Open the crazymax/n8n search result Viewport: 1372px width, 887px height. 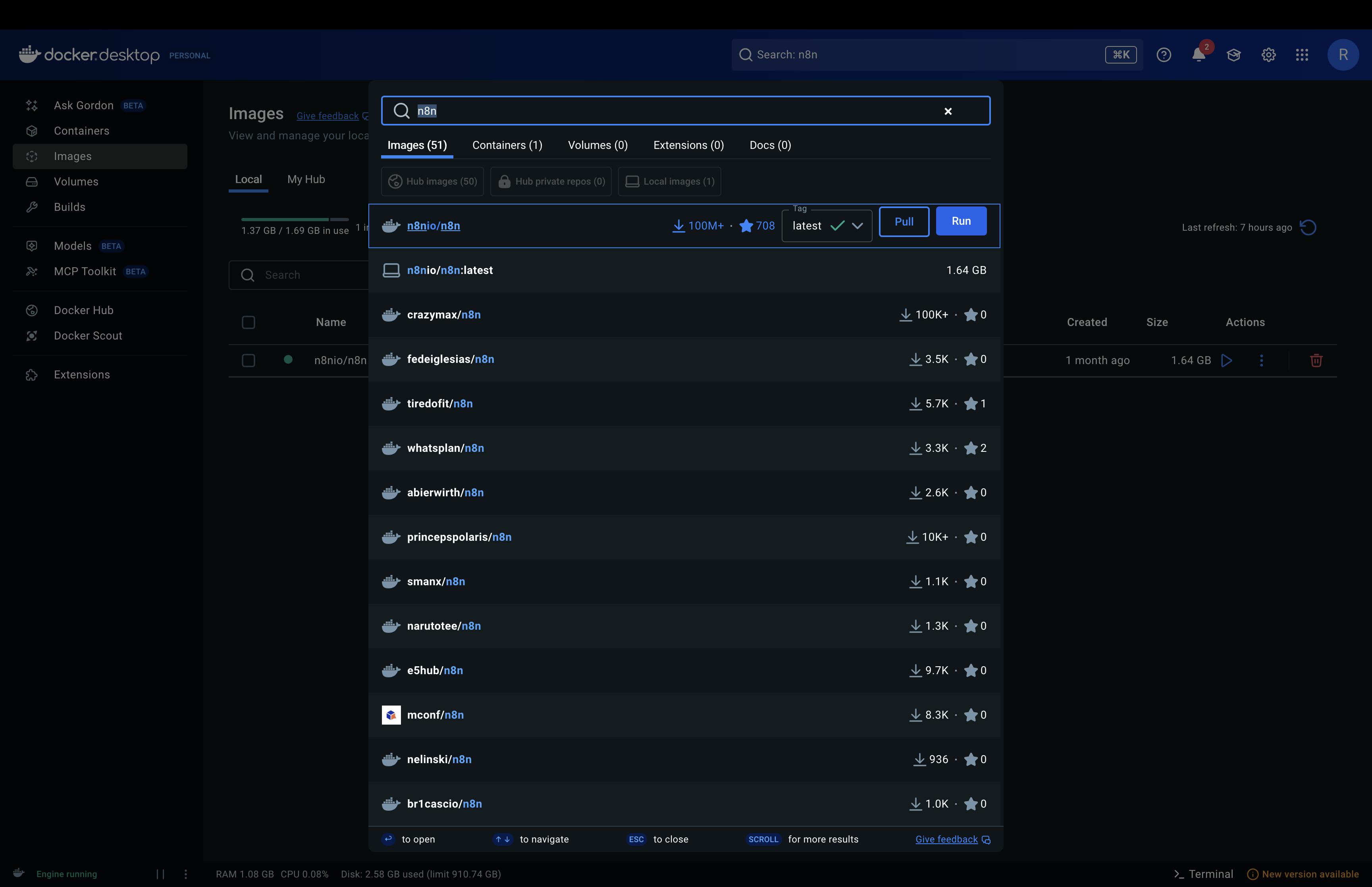444,315
